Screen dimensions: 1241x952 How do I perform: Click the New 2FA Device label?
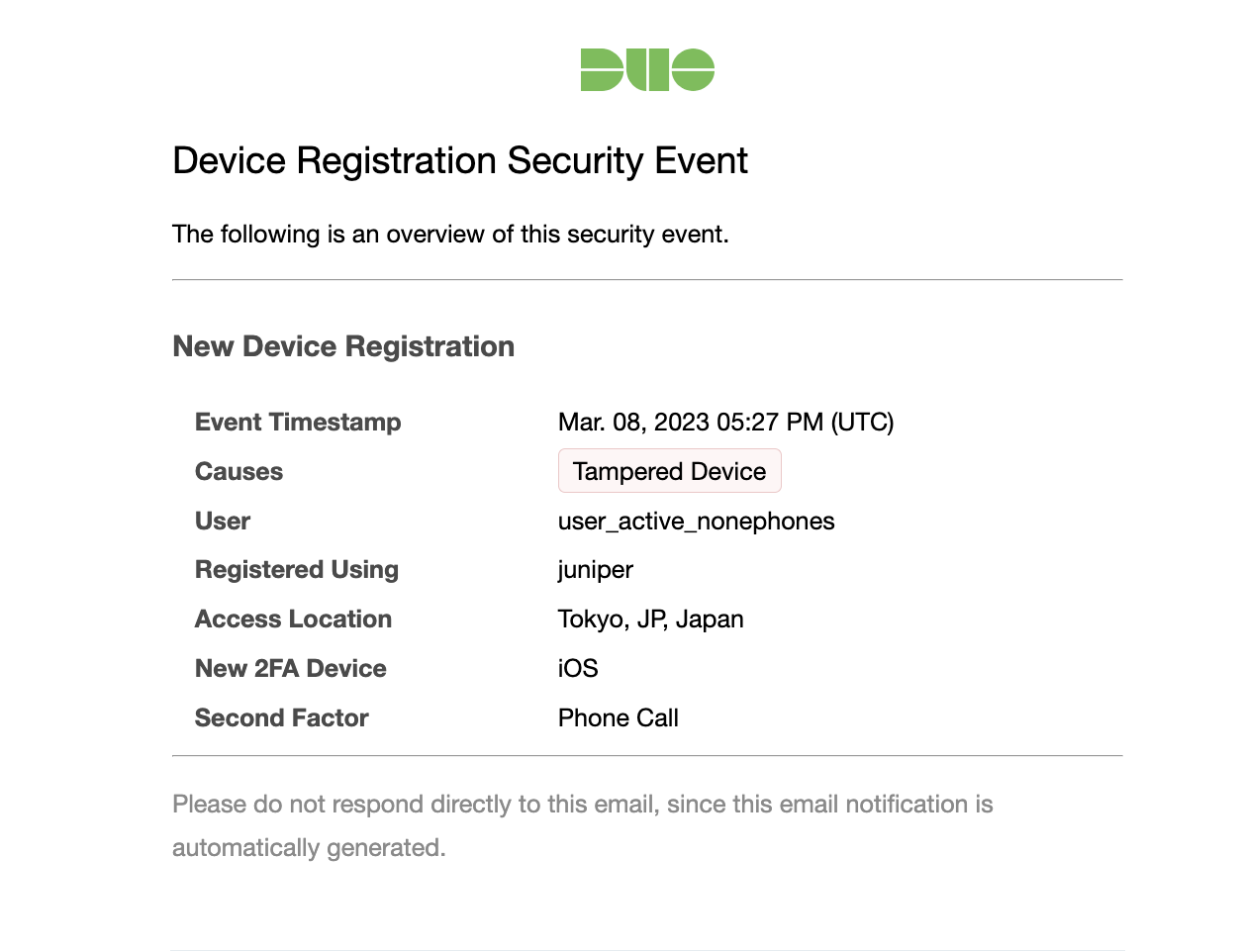click(x=290, y=669)
